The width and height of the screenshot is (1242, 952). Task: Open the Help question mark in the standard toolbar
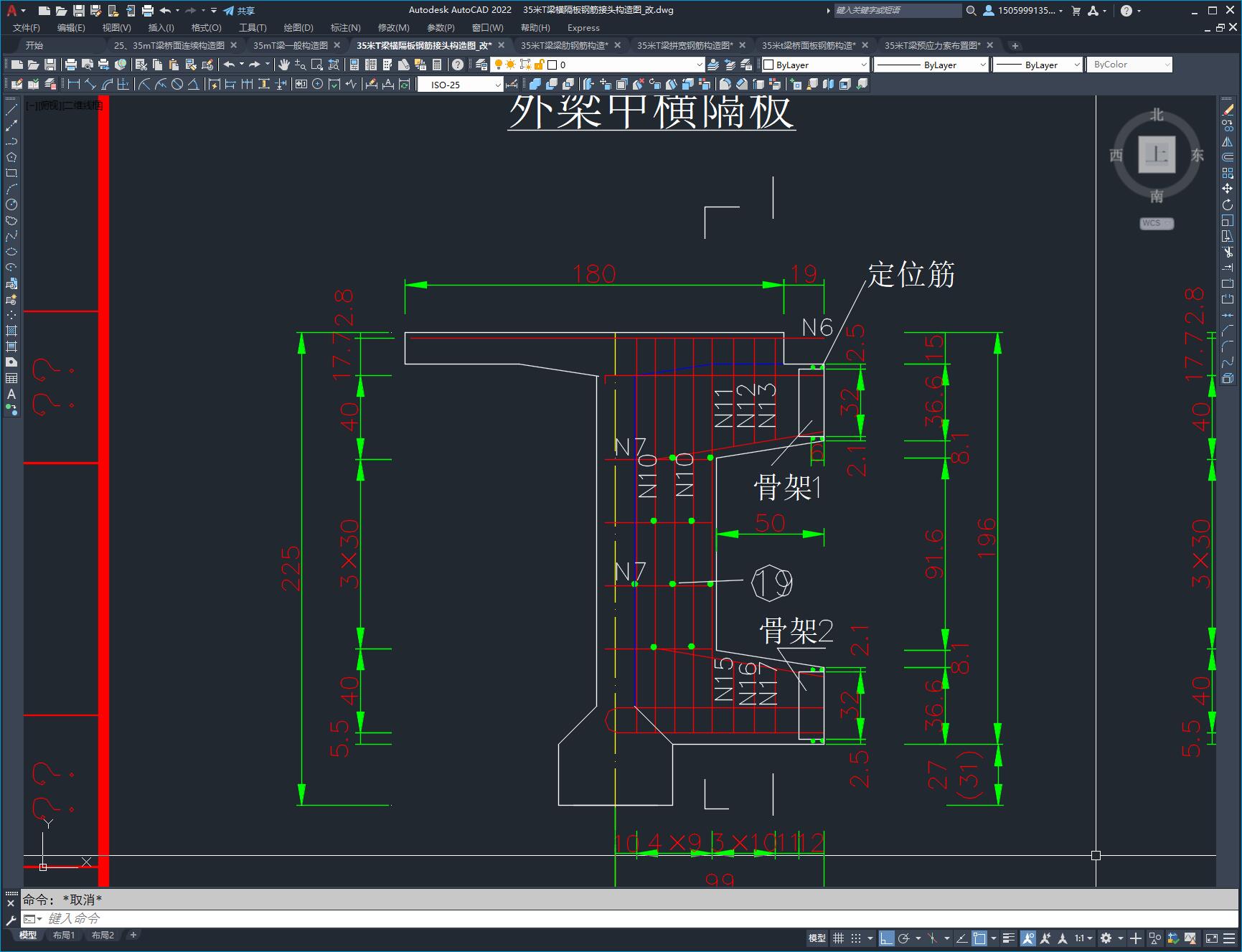click(458, 65)
